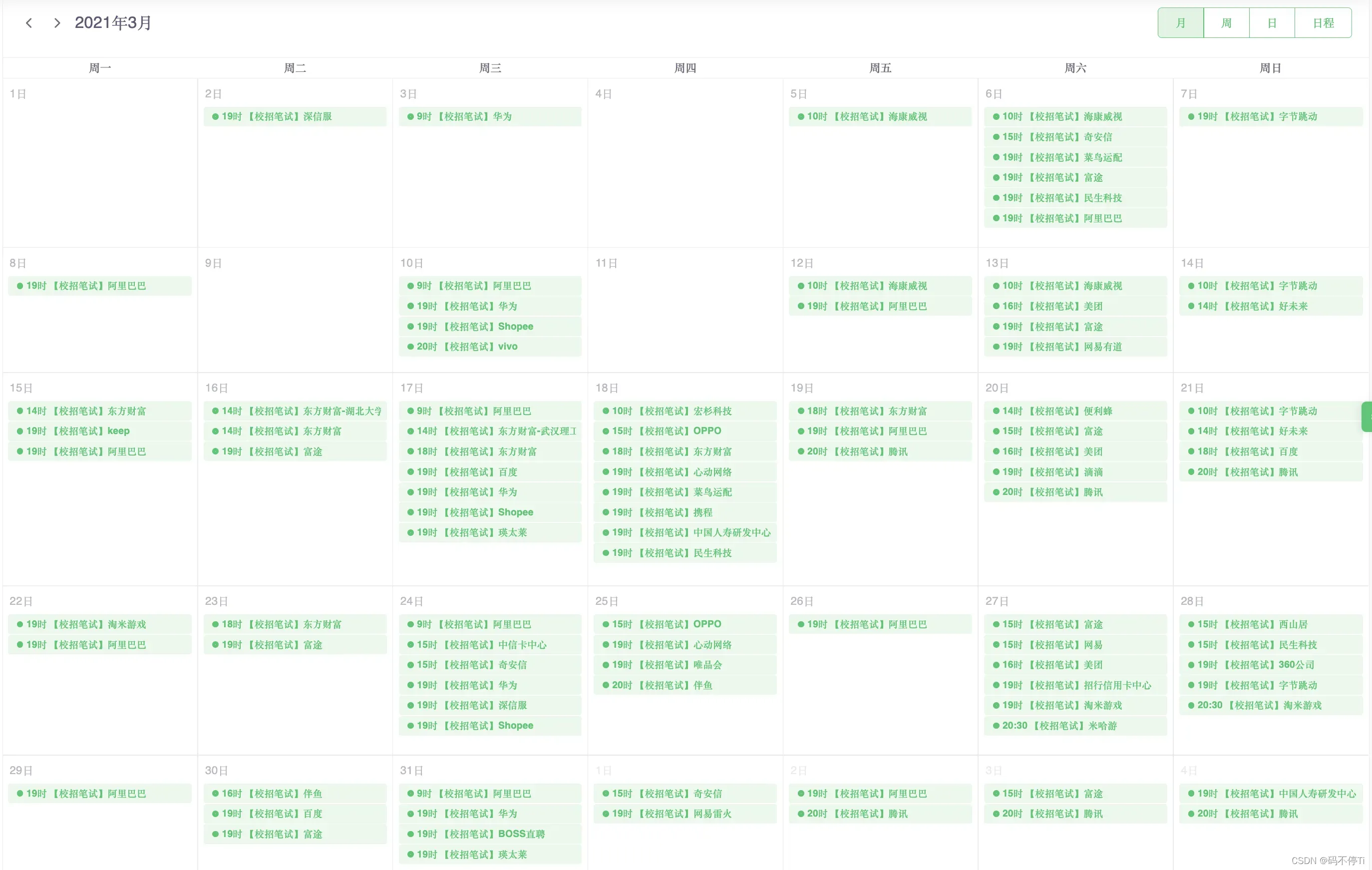Open the 28日 19时 360公司 event
This screenshot has width=1372, height=870.
[1271, 665]
